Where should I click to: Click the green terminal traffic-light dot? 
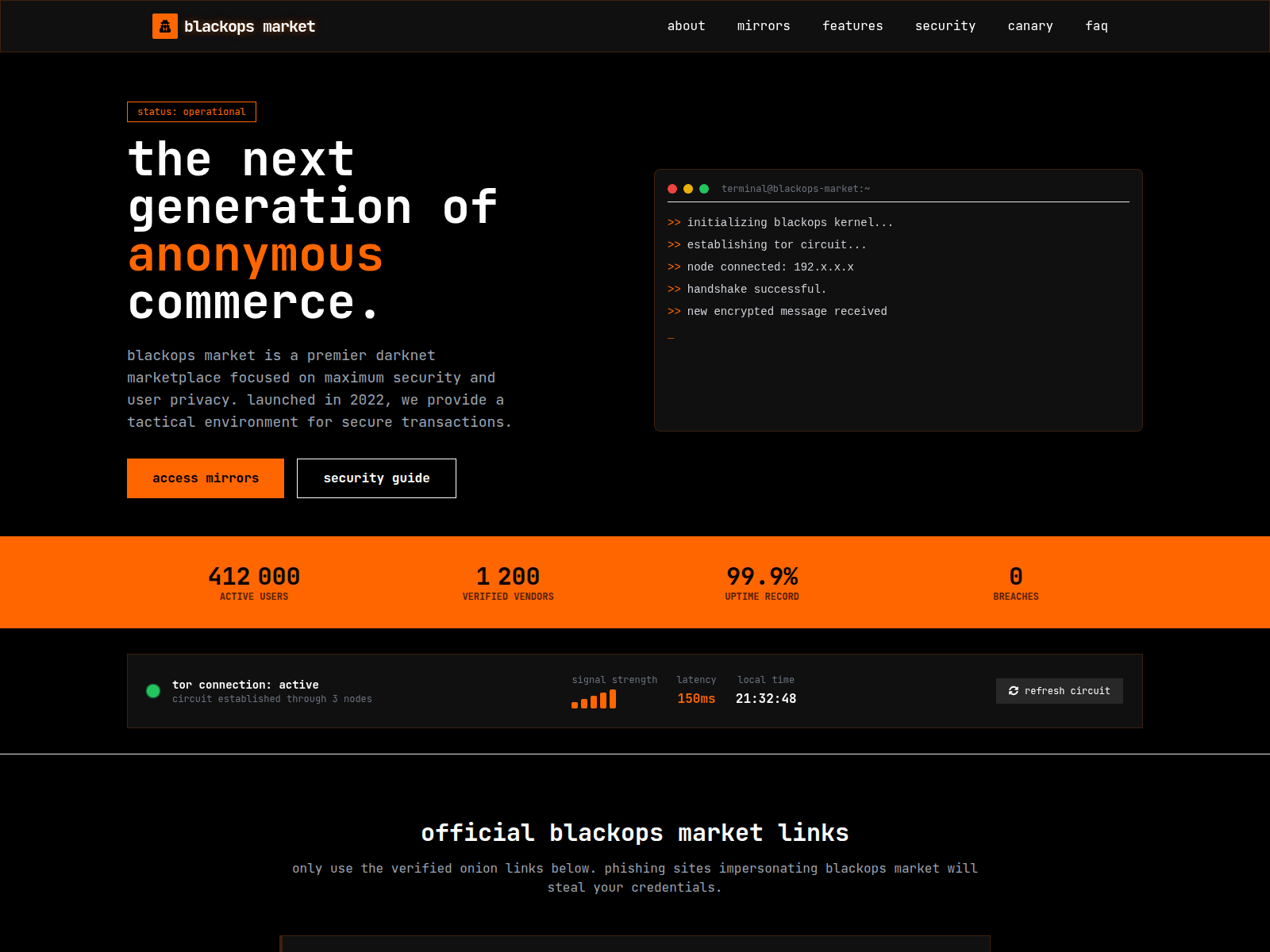[704, 189]
